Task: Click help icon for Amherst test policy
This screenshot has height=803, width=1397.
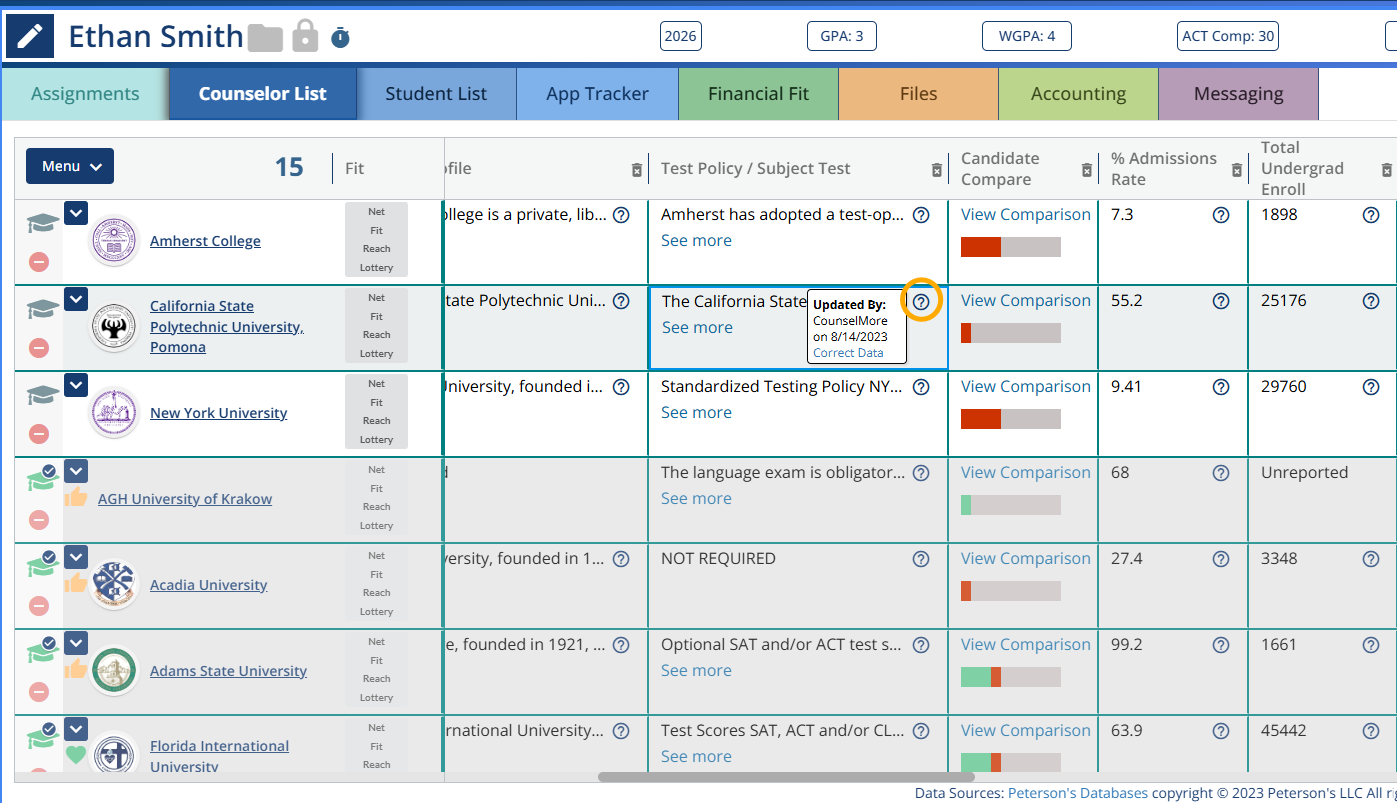Action: pos(921,215)
